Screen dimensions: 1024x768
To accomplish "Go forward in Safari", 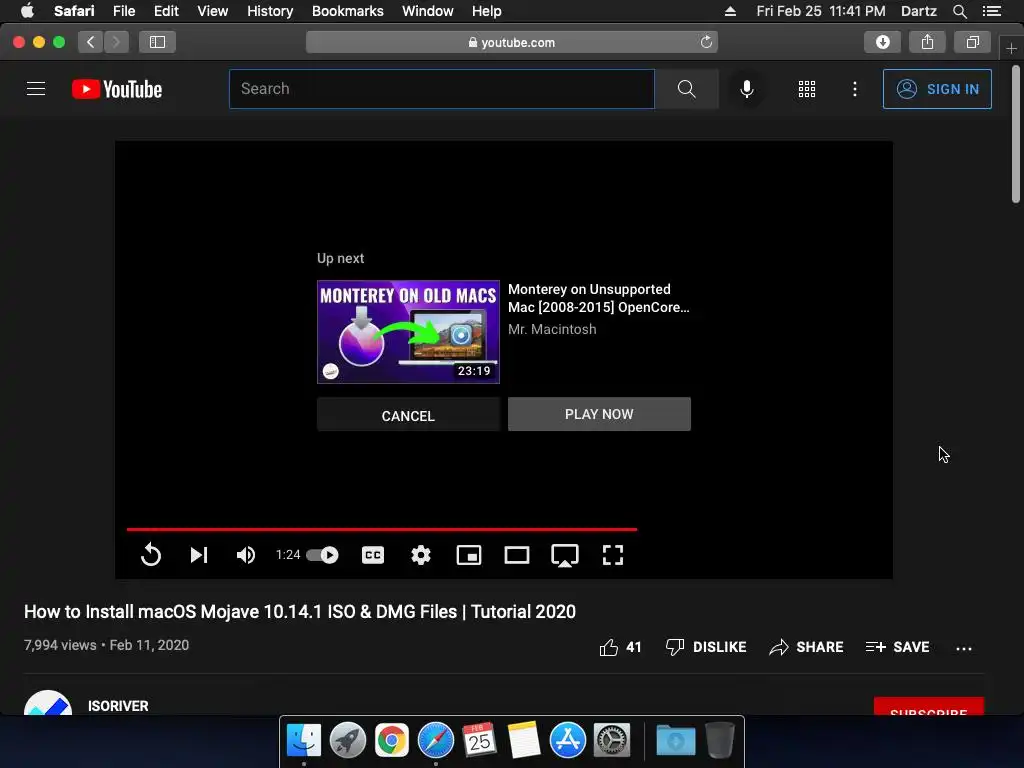I will (116, 42).
